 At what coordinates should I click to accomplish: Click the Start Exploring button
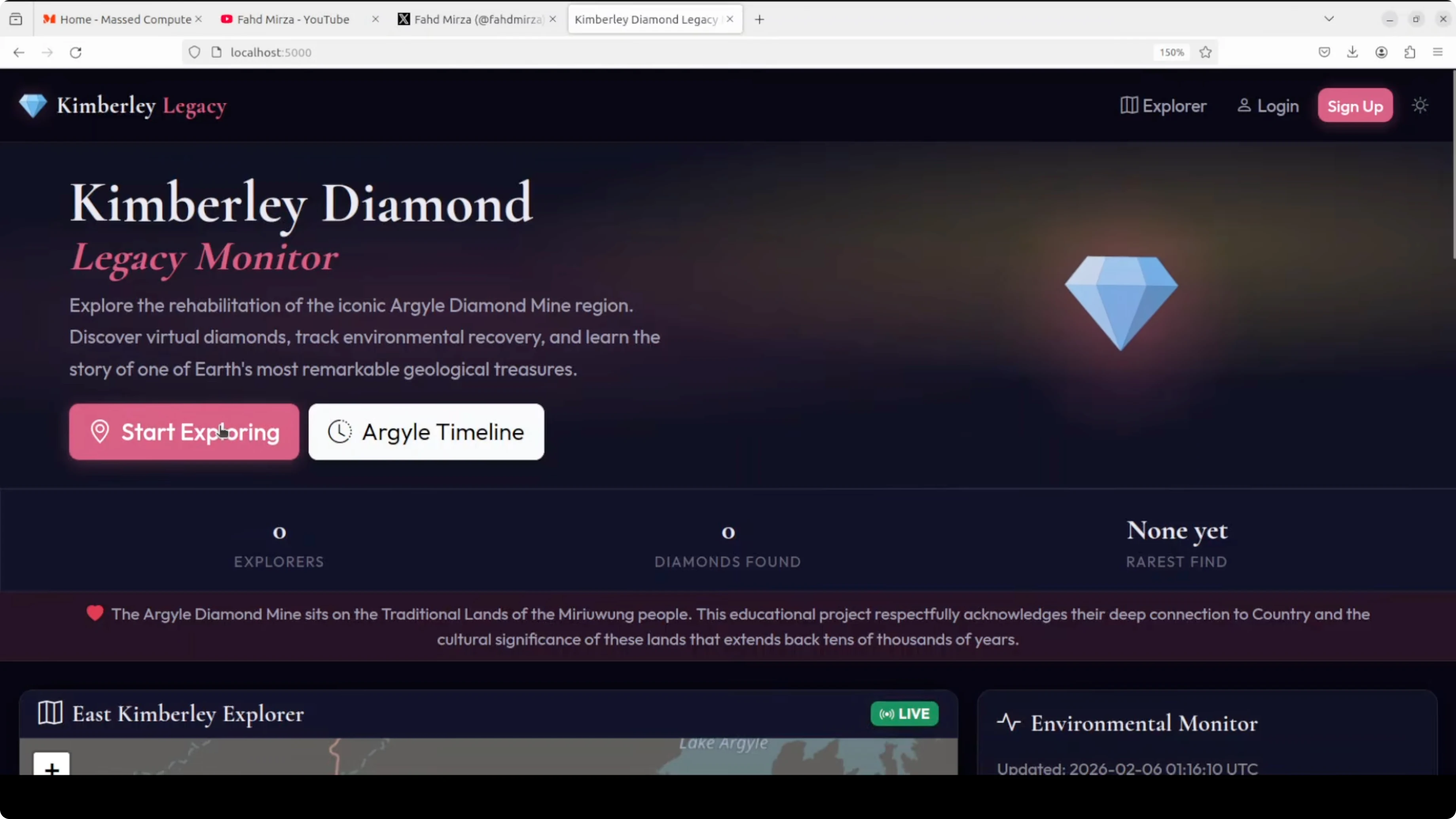(184, 432)
